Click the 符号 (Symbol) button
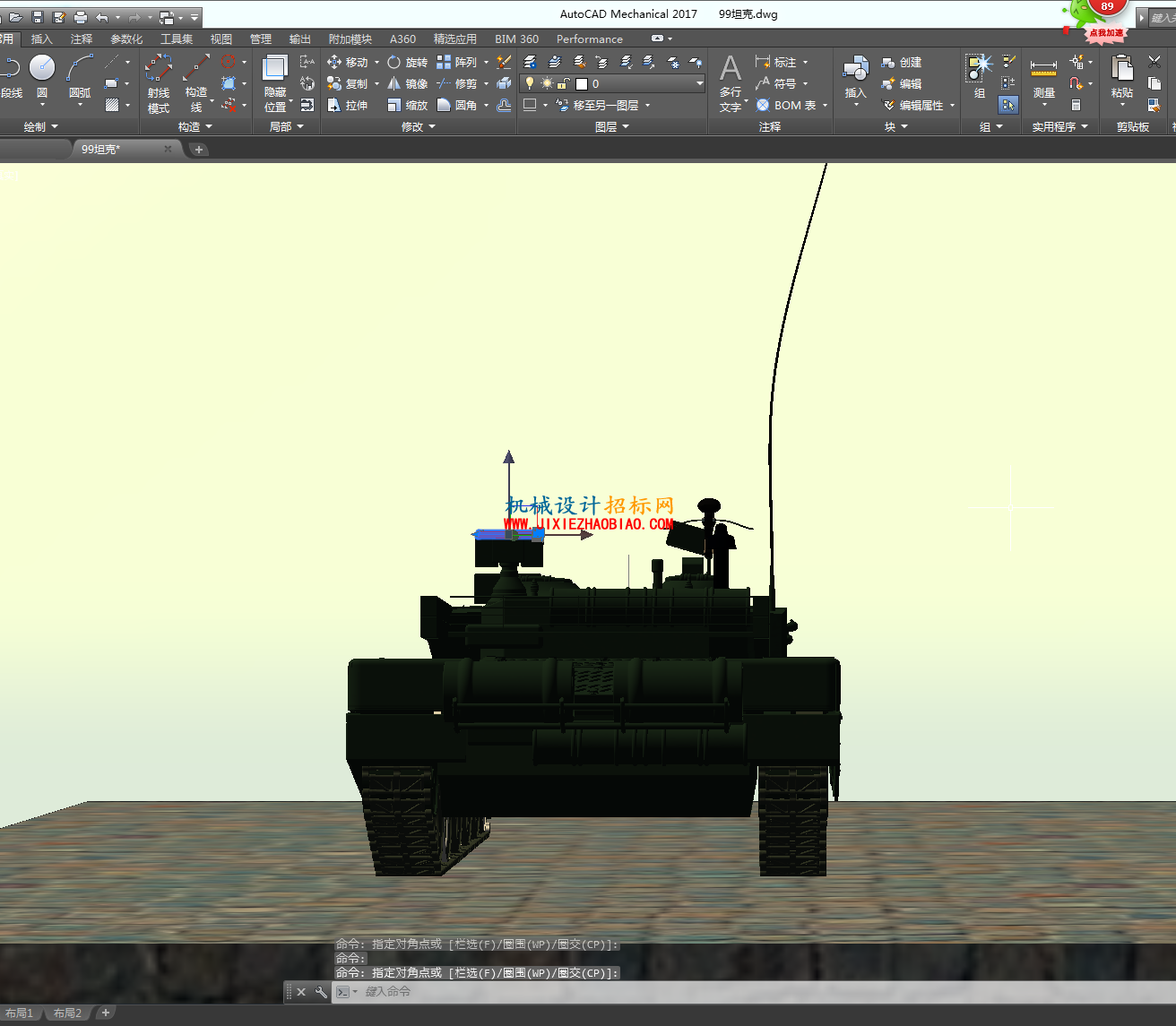1176x1026 pixels. coord(776,83)
